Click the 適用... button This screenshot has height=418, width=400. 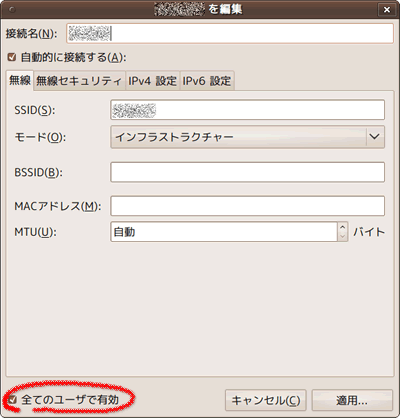352,400
